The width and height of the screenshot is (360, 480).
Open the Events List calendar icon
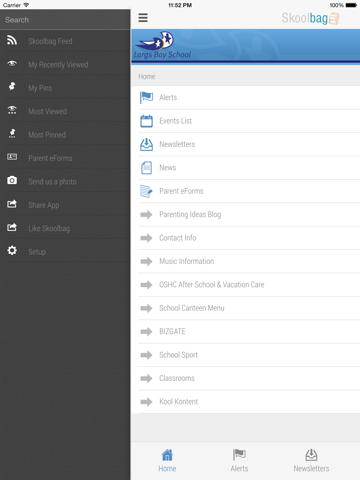click(146, 121)
